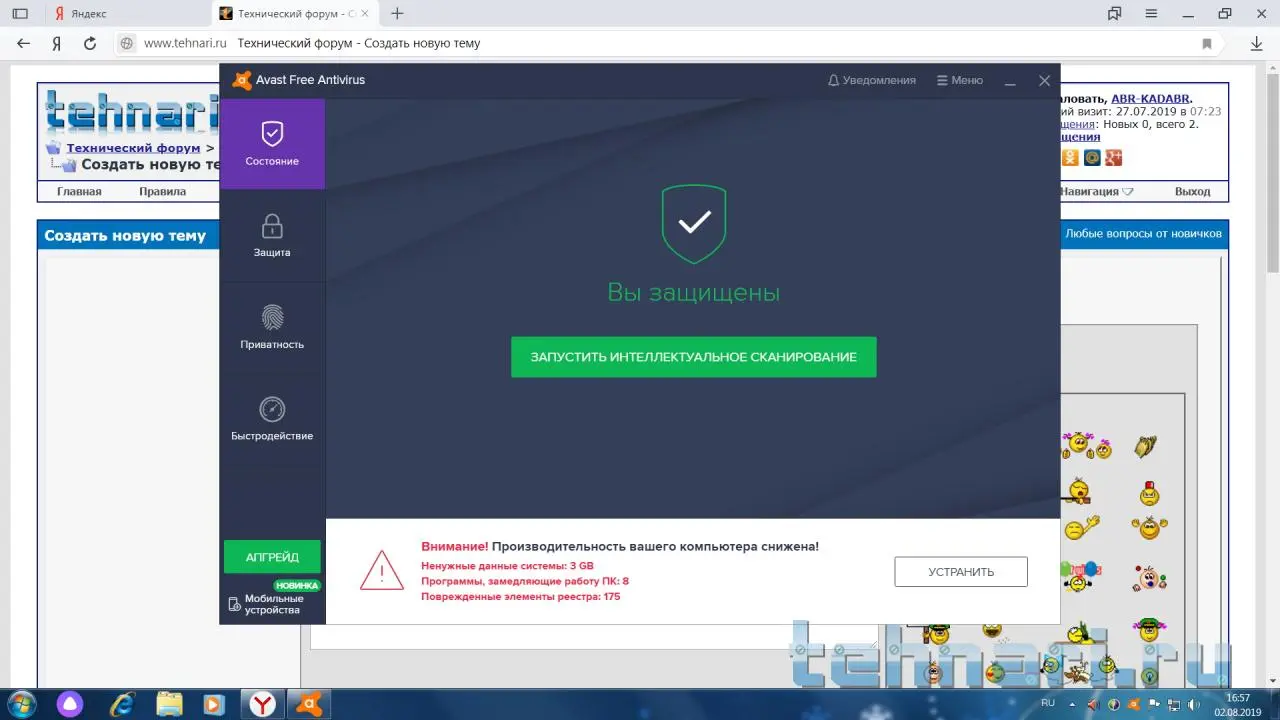
Task: Click the Любые вопросы от новичков header text
Action: point(1143,234)
